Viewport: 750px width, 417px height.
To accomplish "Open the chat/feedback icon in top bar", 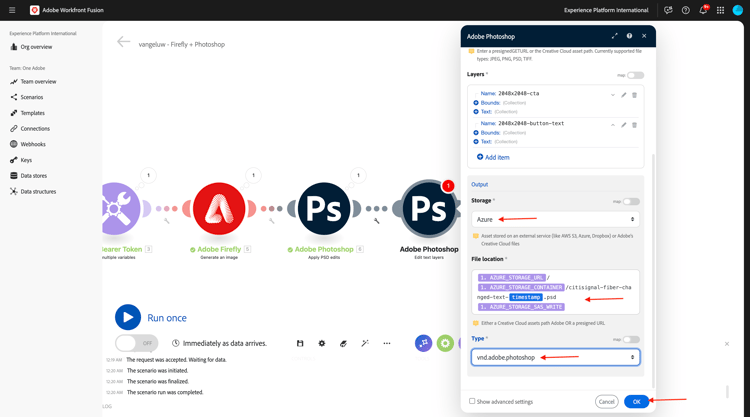I will point(668,10).
